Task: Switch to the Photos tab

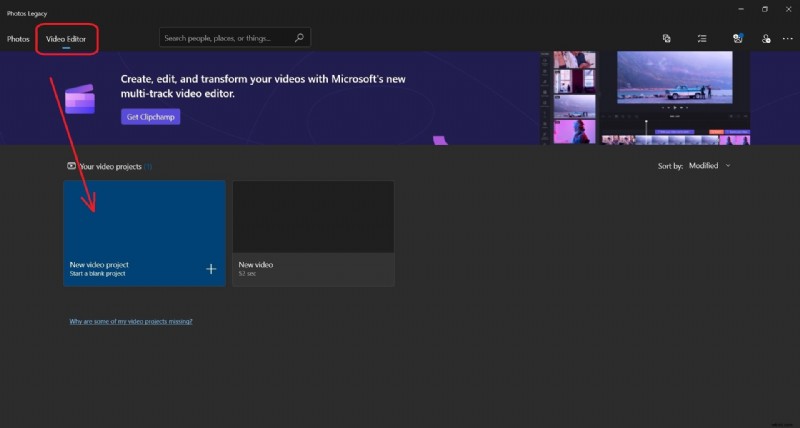Action: 18,39
